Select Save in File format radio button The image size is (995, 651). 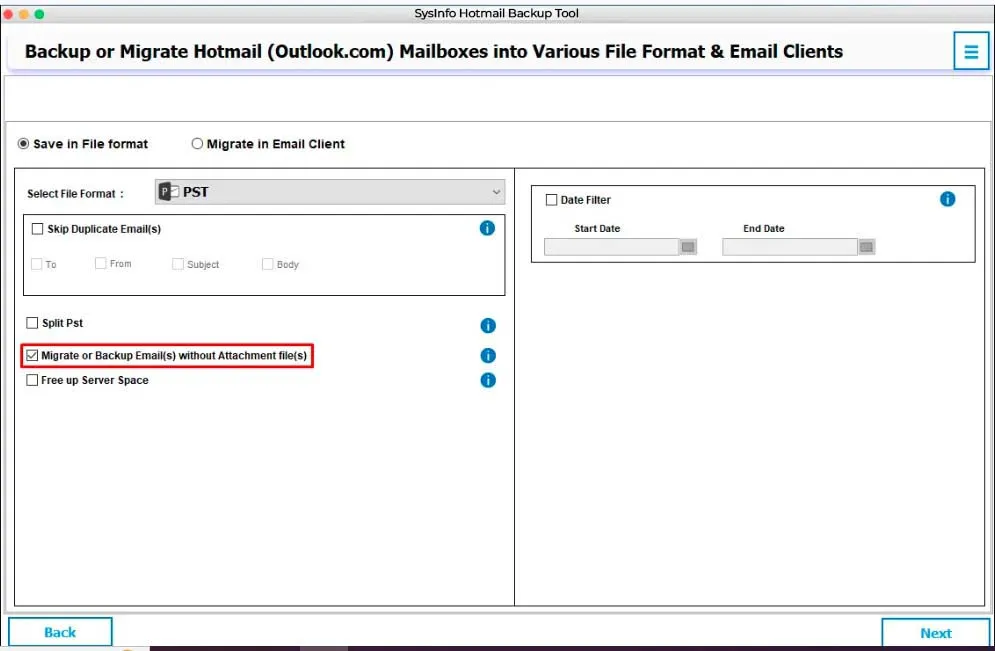[x=23, y=144]
